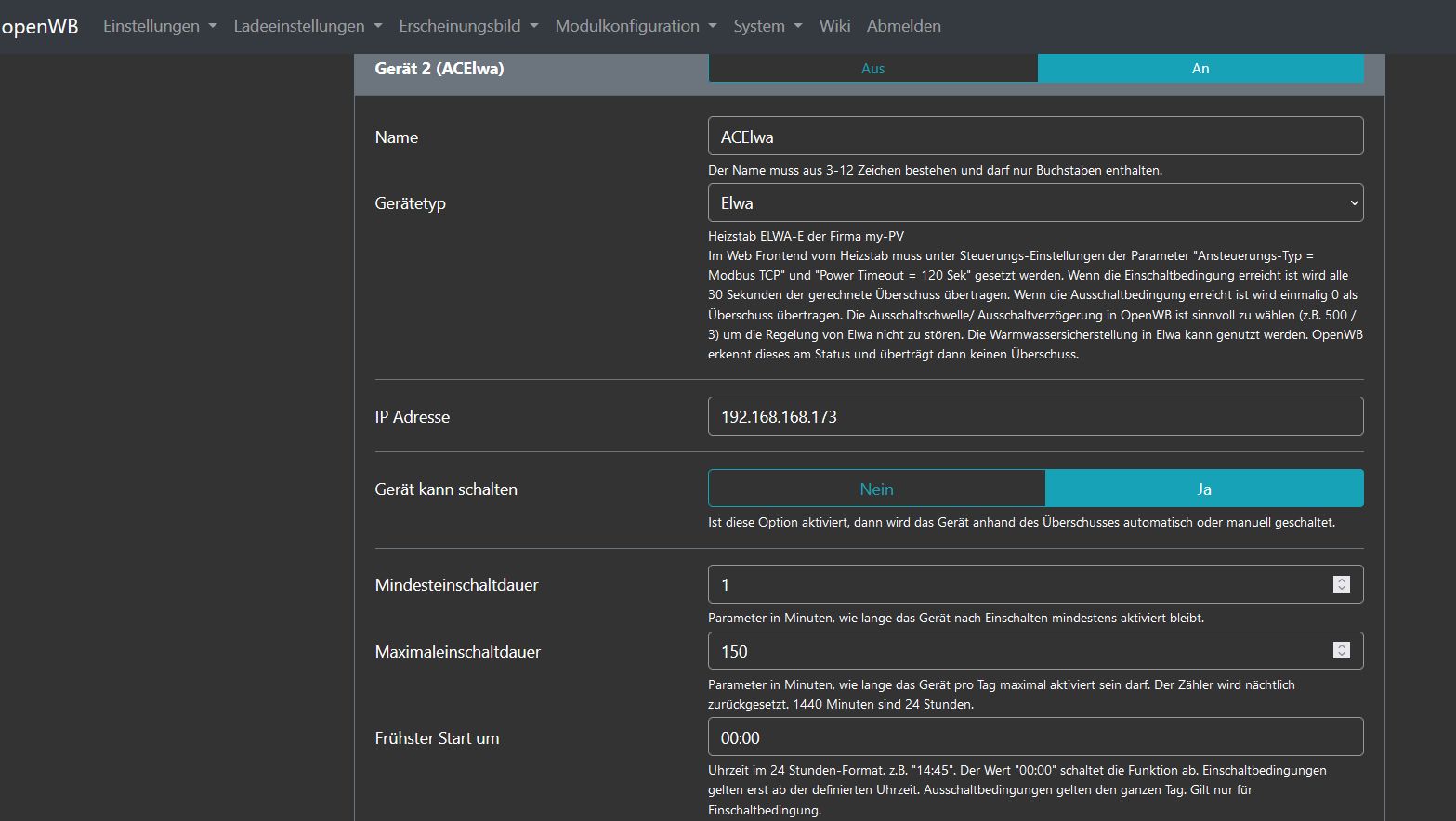Expand the Ladeeinstellungen menu
The image size is (1456, 821).
[307, 26]
